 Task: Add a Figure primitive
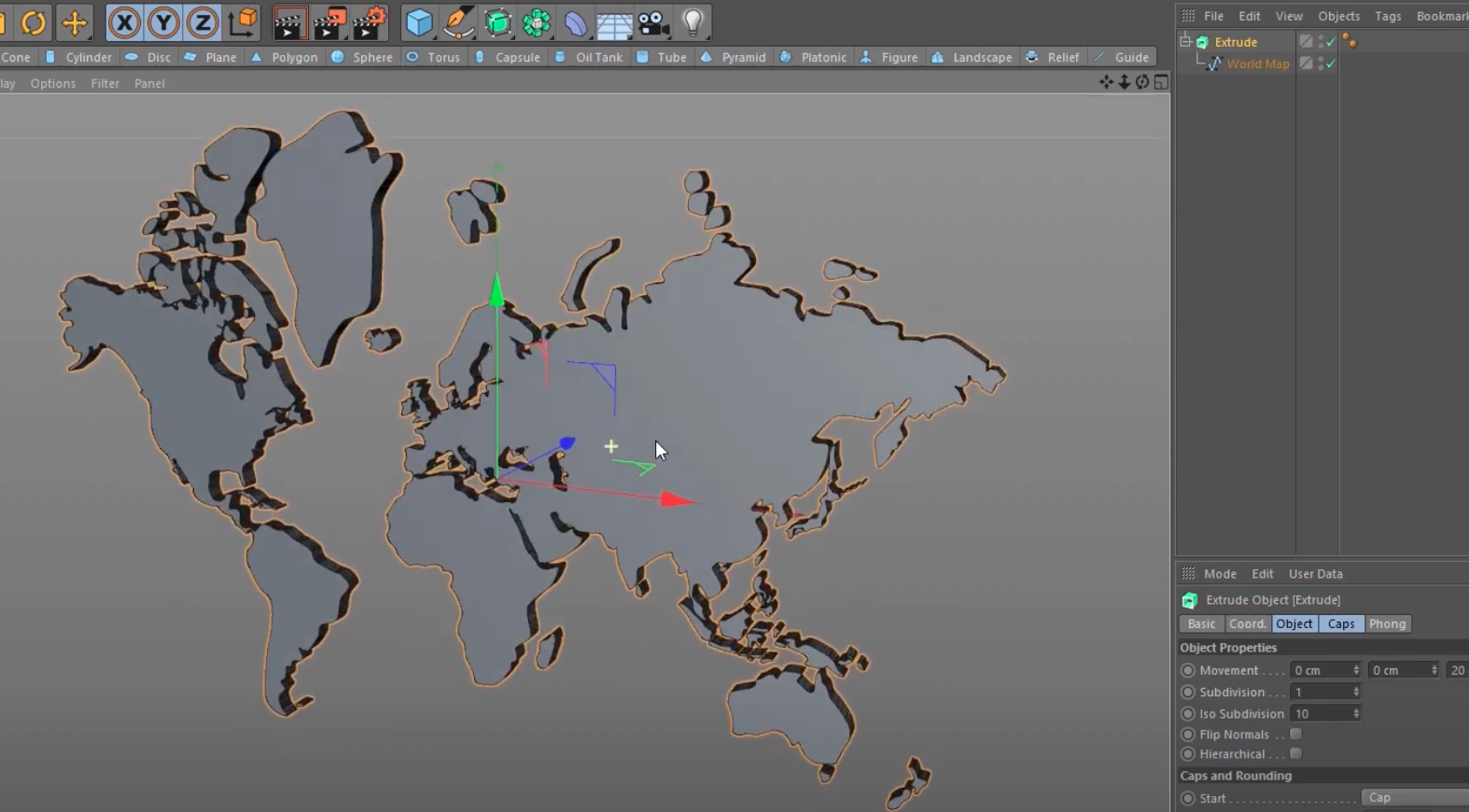tap(889, 57)
